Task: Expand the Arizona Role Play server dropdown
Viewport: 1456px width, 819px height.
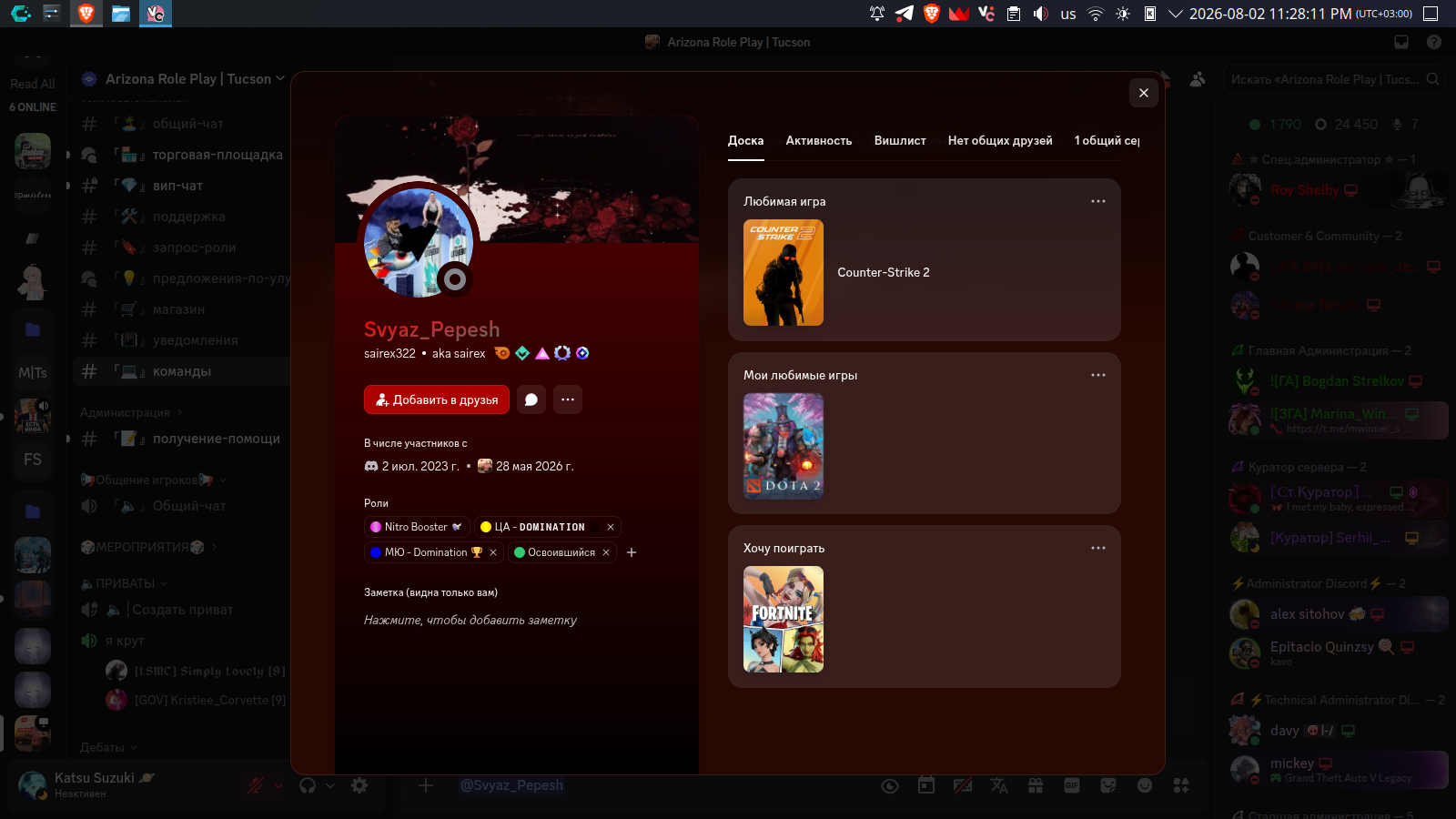Action: pyautogui.click(x=280, y=79)
